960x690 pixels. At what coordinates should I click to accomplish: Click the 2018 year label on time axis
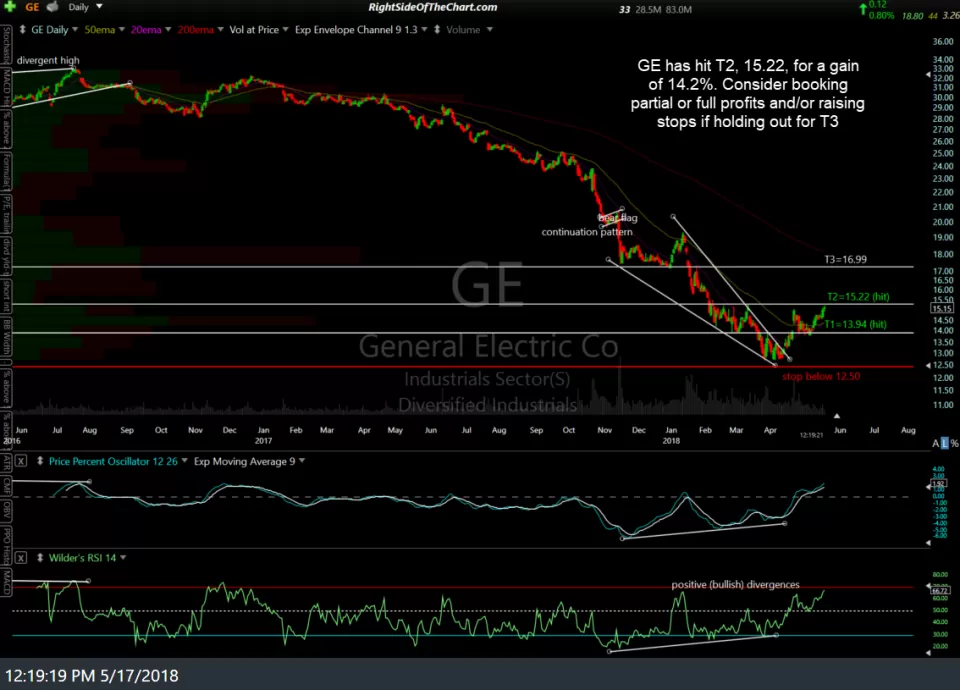[x=671, y=440]
